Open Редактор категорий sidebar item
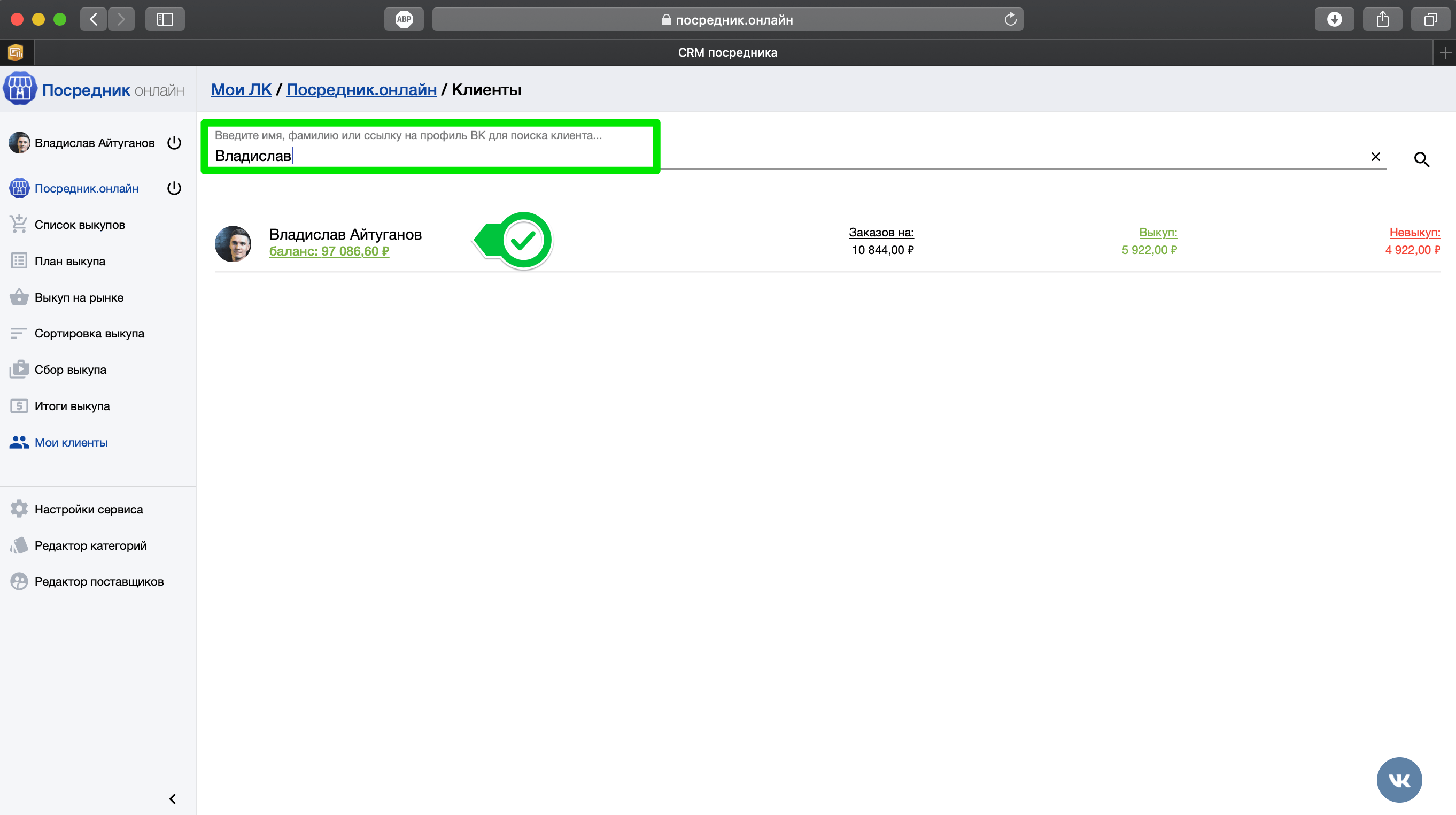 click(90, 545)
